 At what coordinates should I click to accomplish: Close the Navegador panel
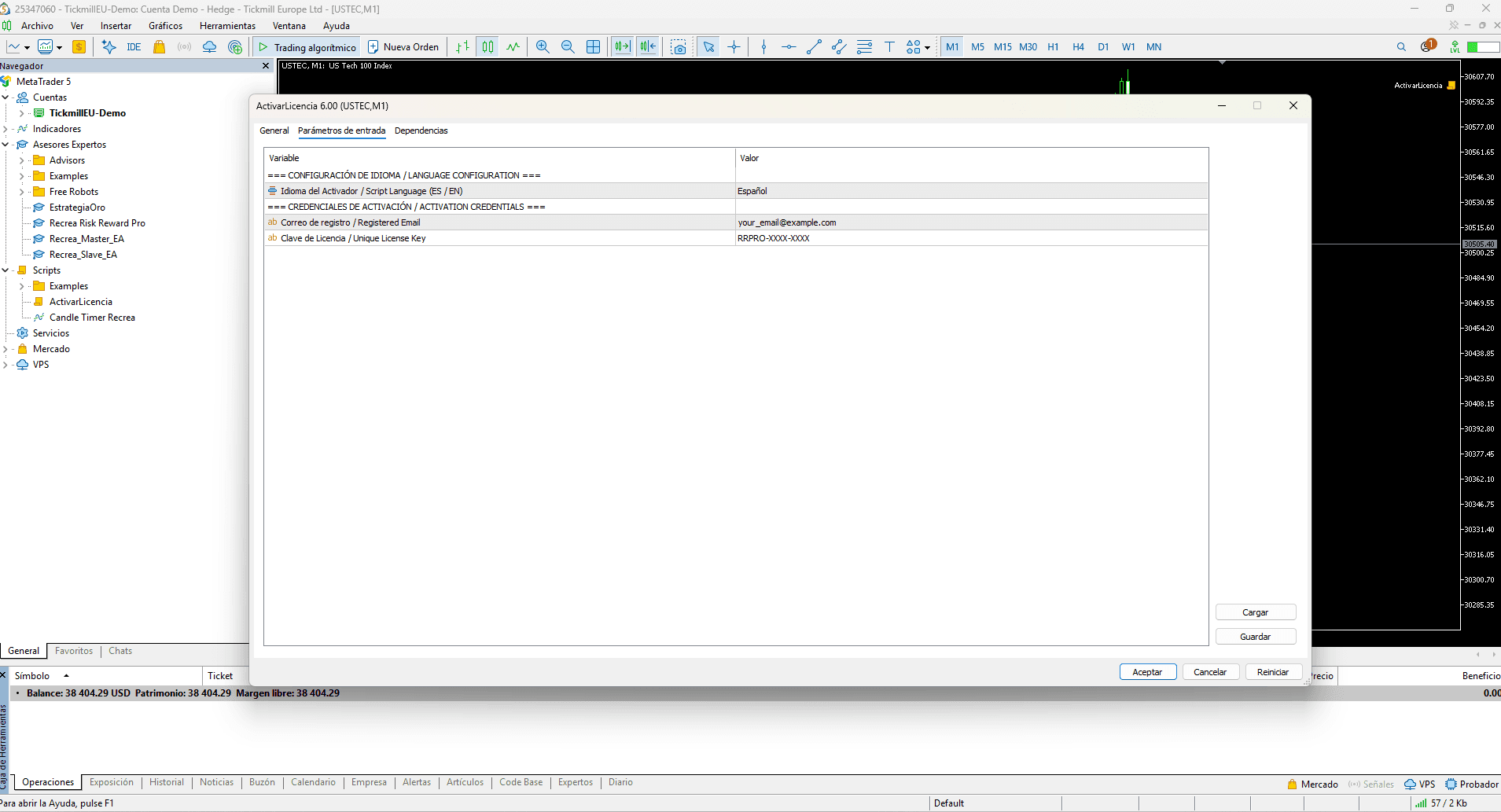[266, 66]
